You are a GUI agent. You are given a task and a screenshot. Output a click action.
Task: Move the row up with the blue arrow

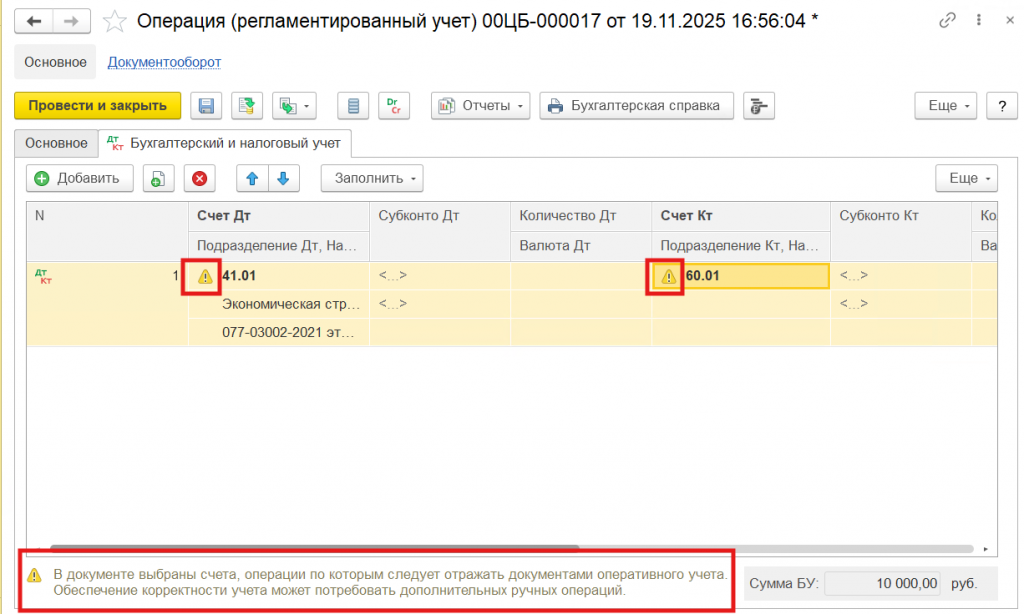pyautogui.click(x=252, y=178)
